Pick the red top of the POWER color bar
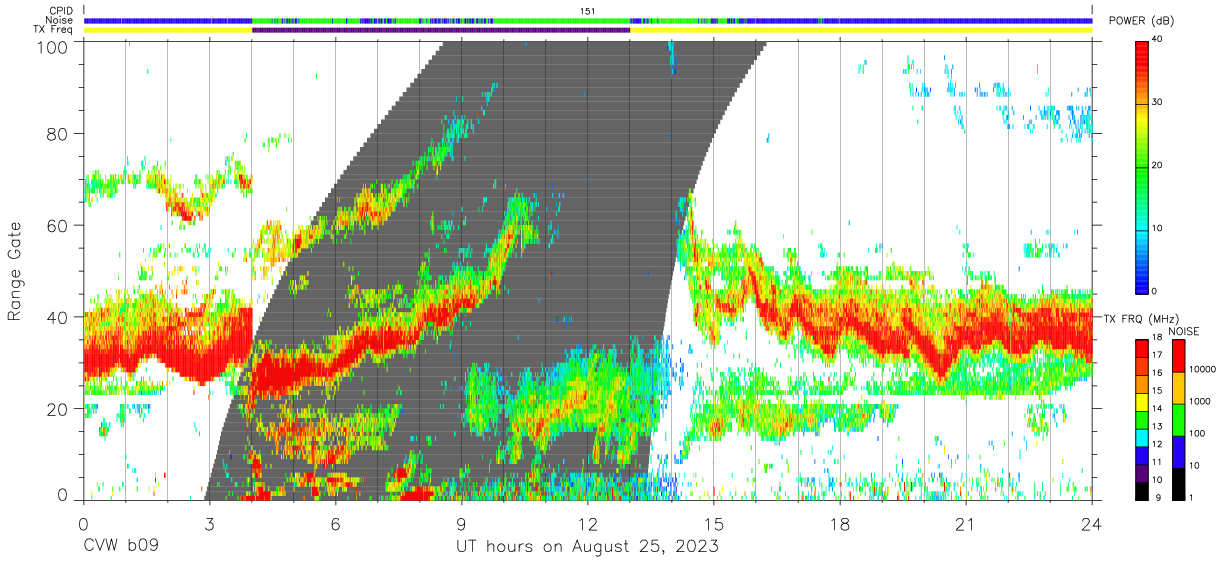Viewport: 1228px width, 567px height. click(1142, 52)
